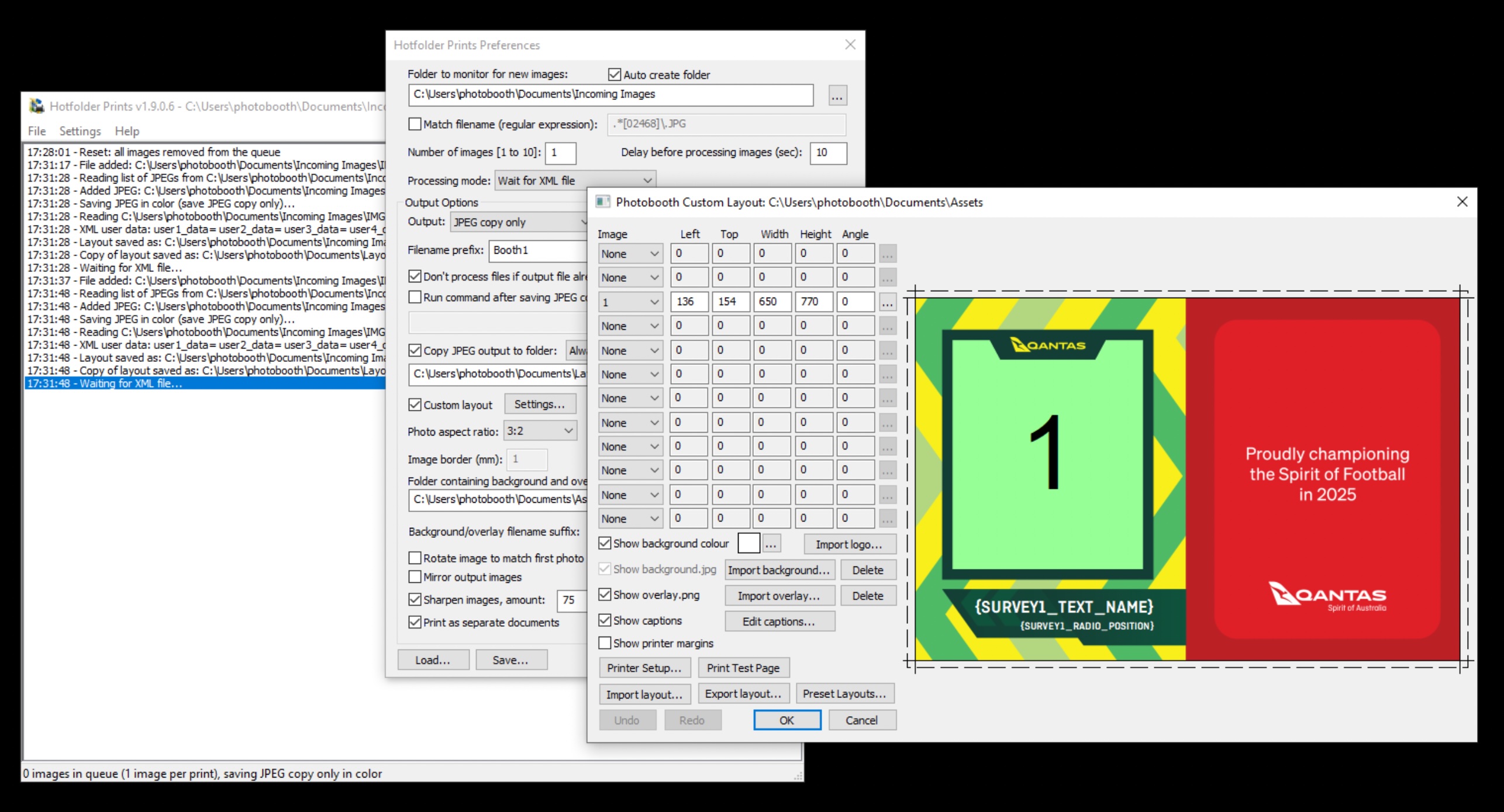Screen dimensions: 1504x812
Task: Close the Photobooth Custom Layout window
Action: click(1462, 202)
